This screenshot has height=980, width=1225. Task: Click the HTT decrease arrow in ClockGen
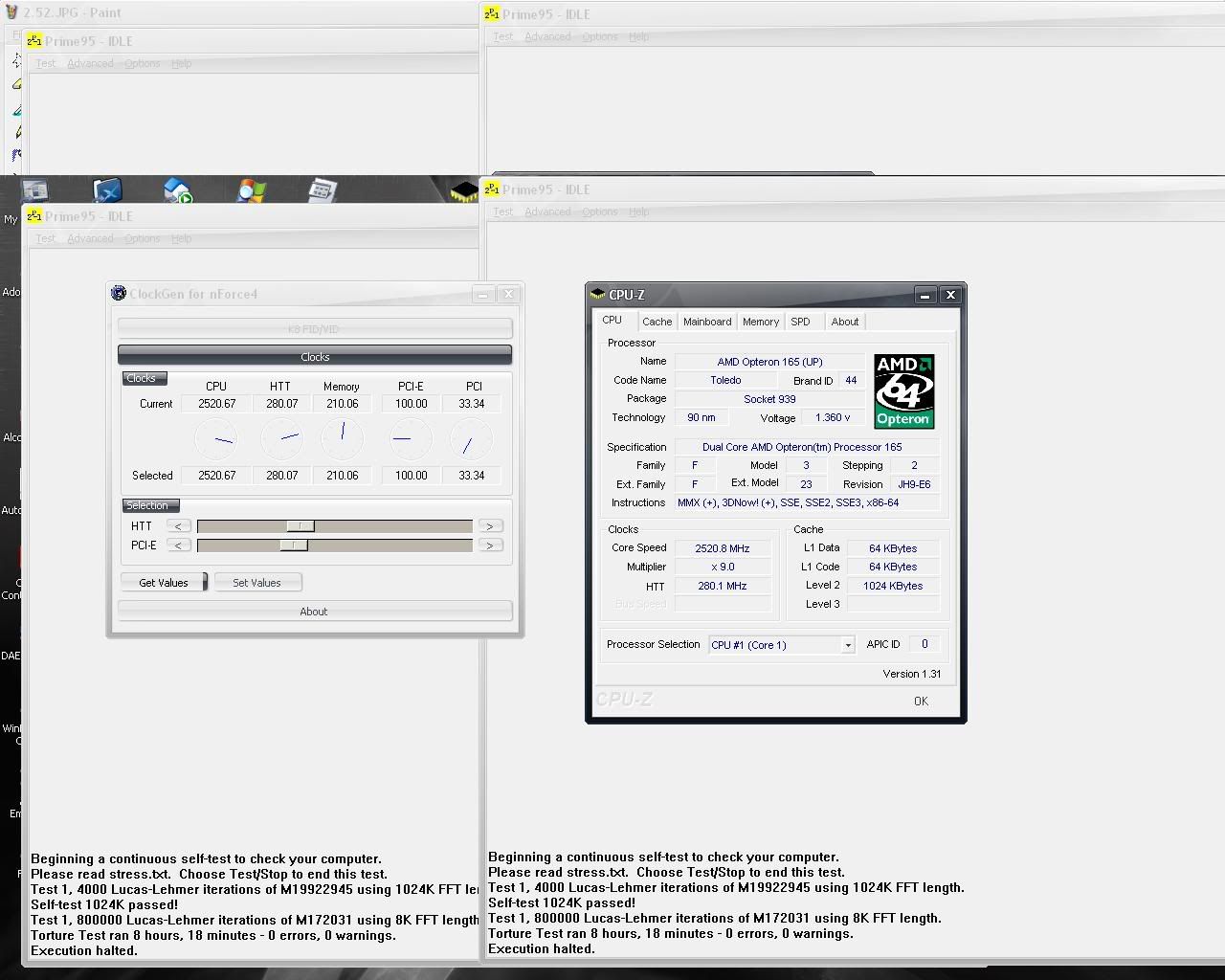pos(178,526)
